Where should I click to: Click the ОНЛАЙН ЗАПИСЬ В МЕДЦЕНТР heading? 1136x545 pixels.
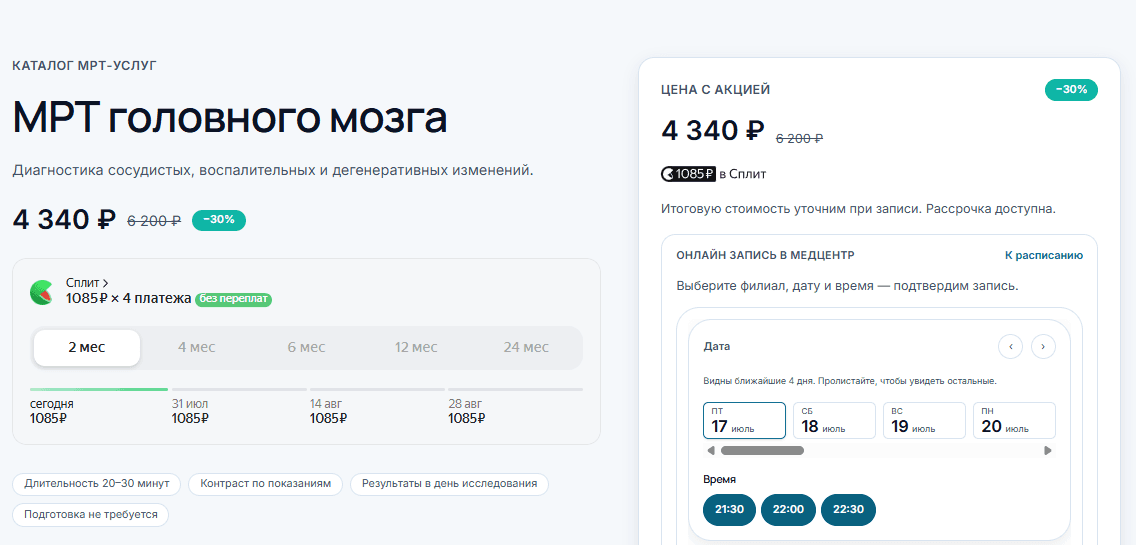[765, 255]
